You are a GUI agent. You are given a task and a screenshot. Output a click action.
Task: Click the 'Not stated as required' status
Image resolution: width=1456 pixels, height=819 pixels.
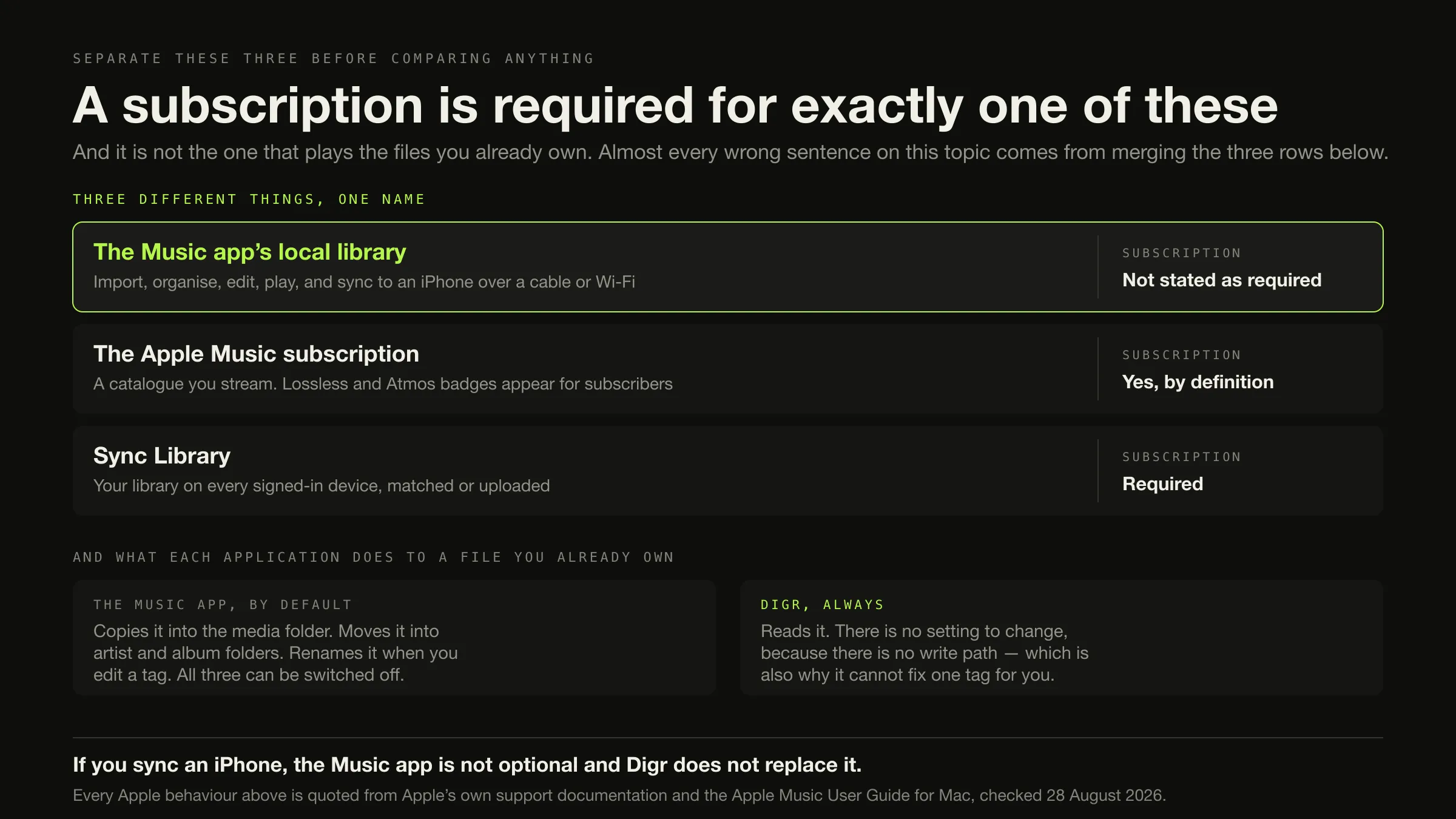click(1222, 280)
